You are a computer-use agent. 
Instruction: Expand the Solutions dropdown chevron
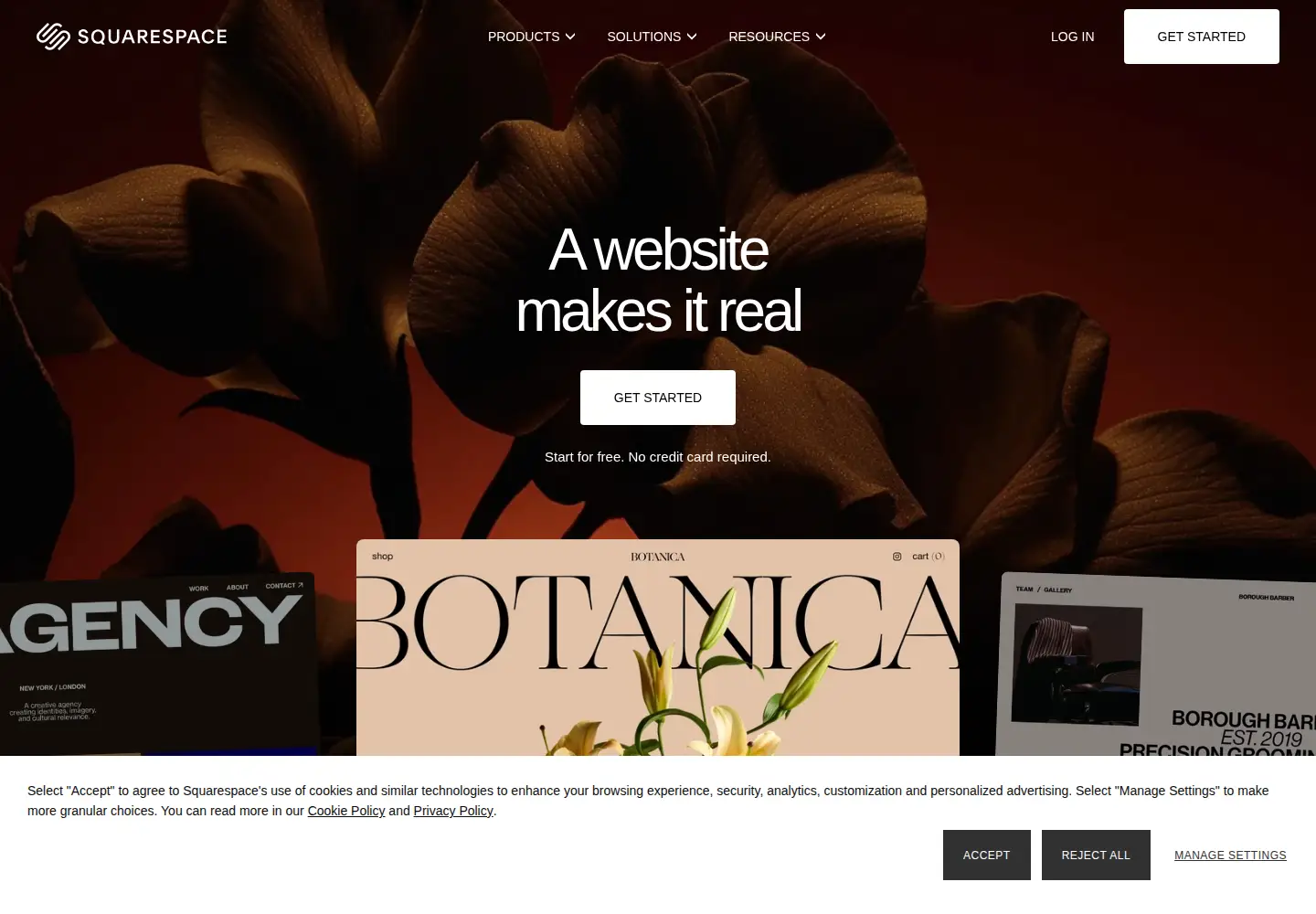click(692, 37)
